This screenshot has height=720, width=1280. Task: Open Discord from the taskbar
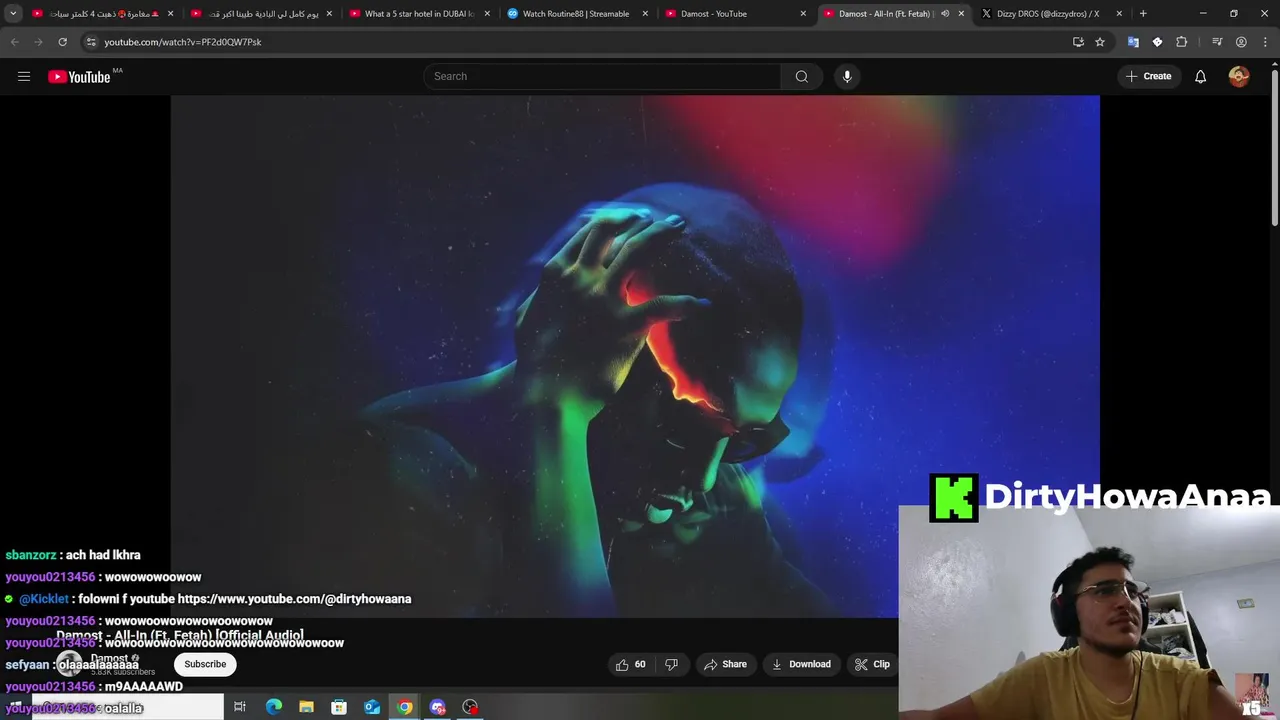coord(438,707)
